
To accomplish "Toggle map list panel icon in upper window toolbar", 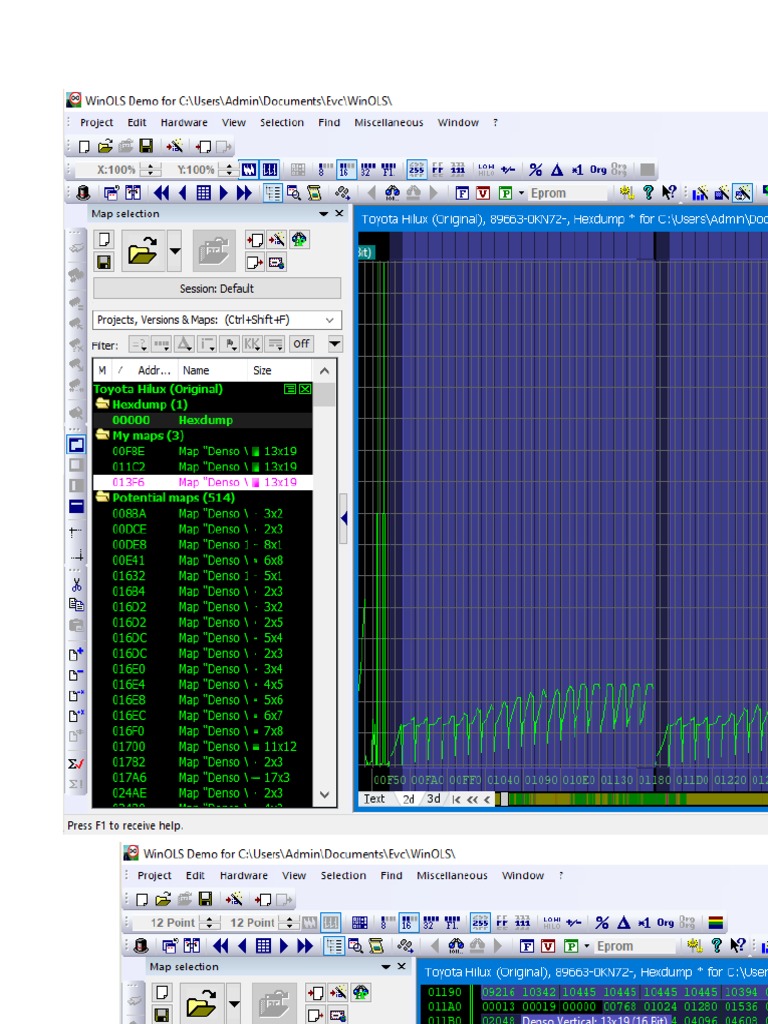I will pyautogui.click(x=272, y=193).
